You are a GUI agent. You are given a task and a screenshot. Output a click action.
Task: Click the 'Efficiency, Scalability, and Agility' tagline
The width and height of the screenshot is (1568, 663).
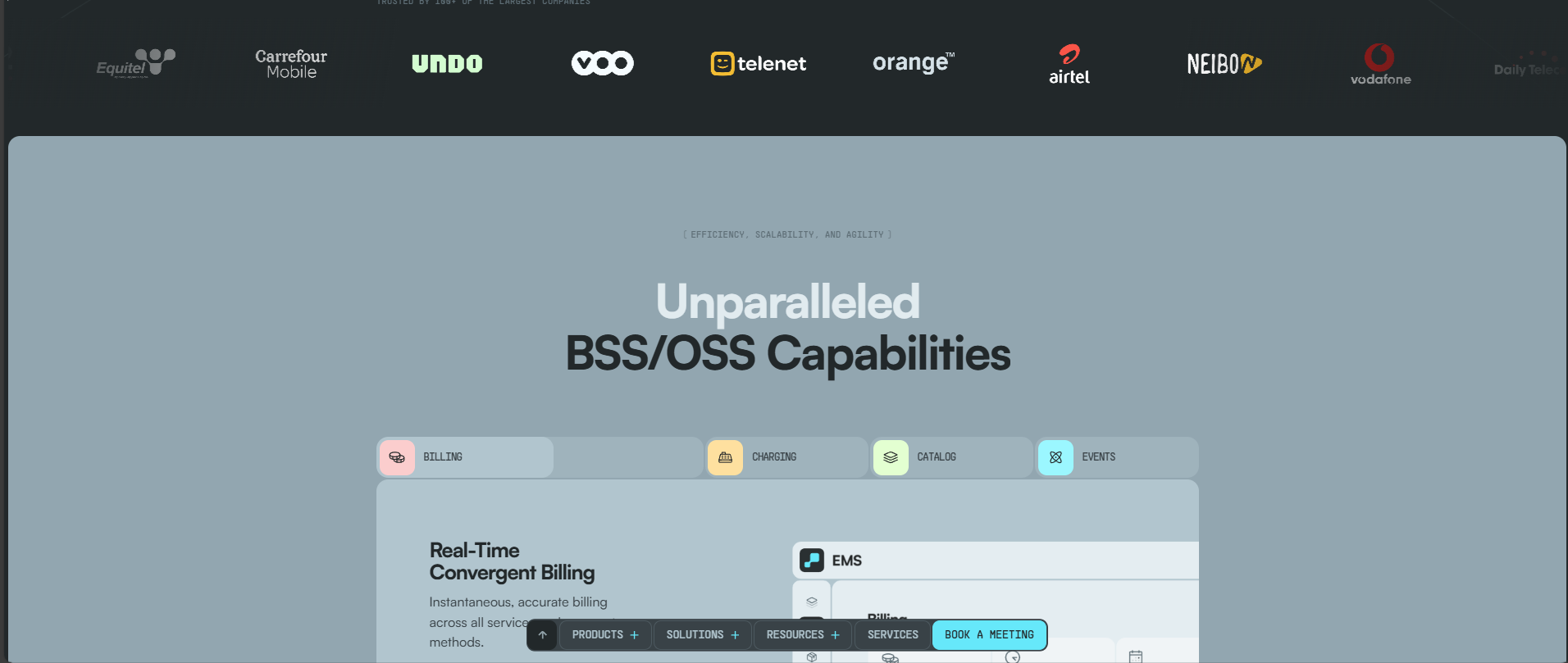point(787,234)
